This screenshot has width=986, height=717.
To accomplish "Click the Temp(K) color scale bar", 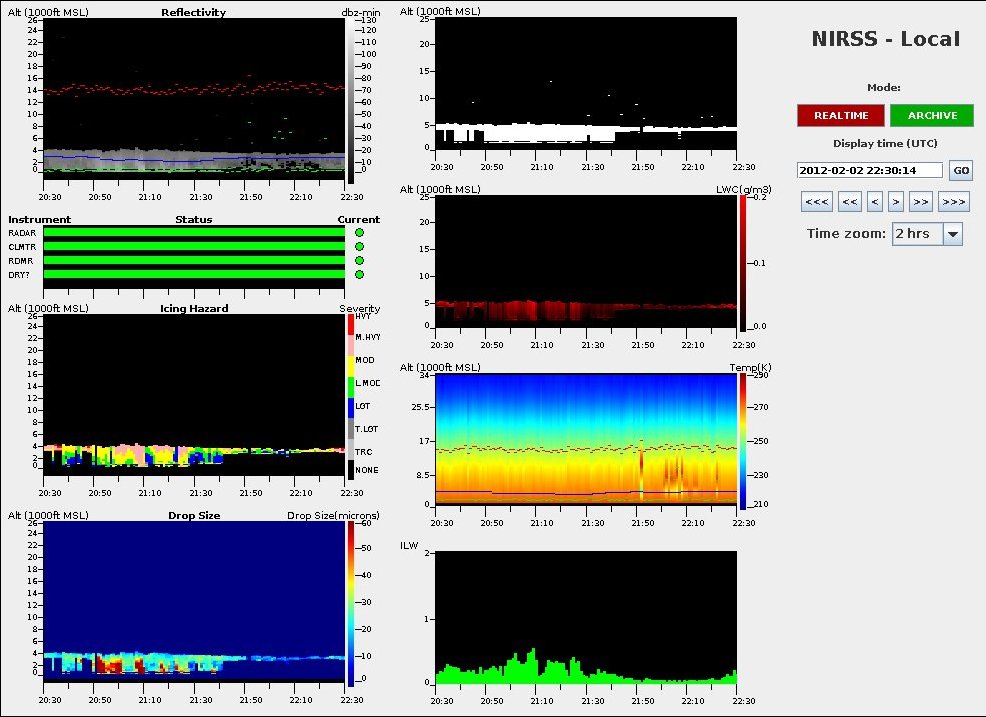I will (x=741, y=441).
